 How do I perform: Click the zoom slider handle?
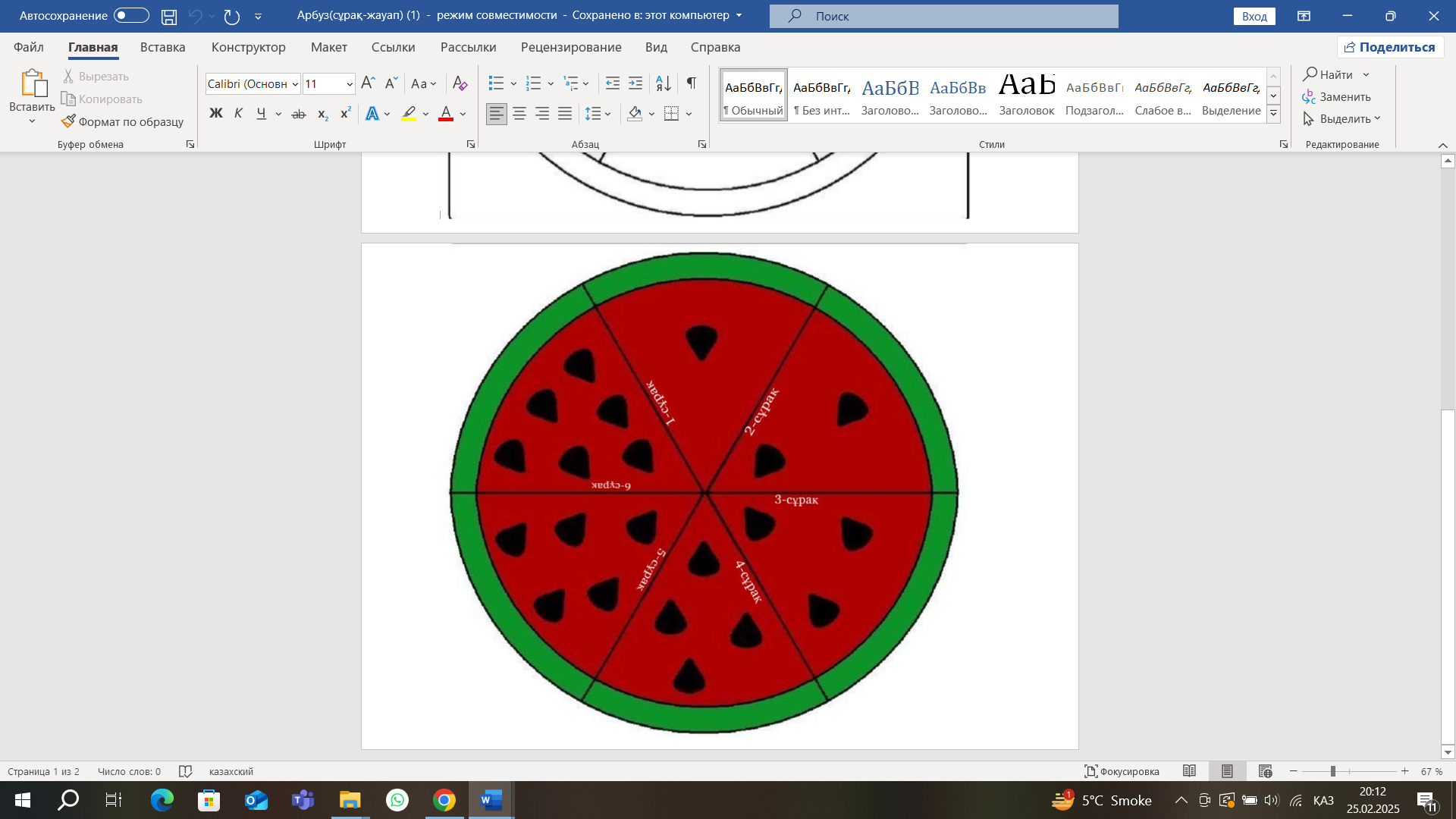point(1332,771)
